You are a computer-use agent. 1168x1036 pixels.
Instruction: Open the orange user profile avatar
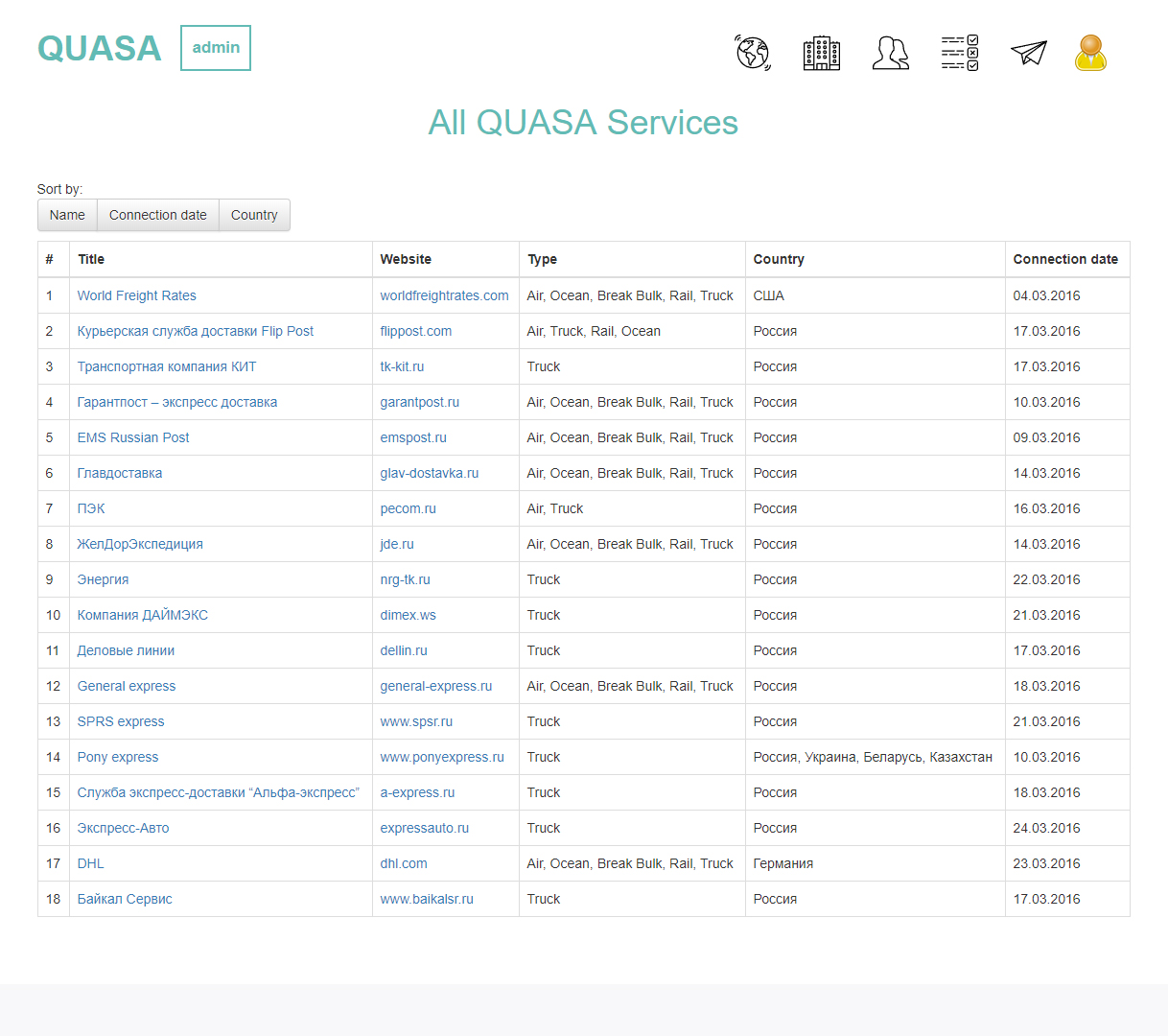click(1090, 53)
